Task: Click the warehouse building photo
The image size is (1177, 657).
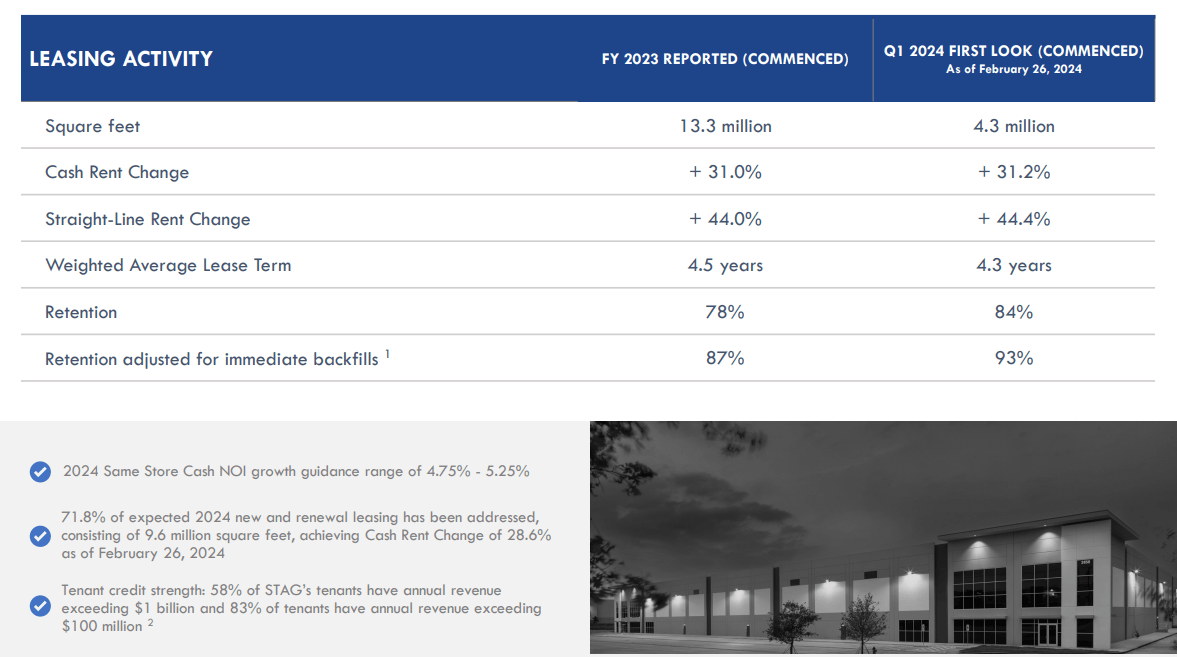Action: pyautogui.click(x=883, y=537)
